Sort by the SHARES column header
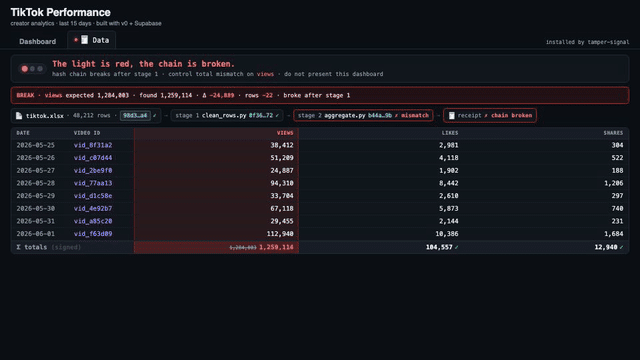This screenshot has width=640, height=360. 613,133
